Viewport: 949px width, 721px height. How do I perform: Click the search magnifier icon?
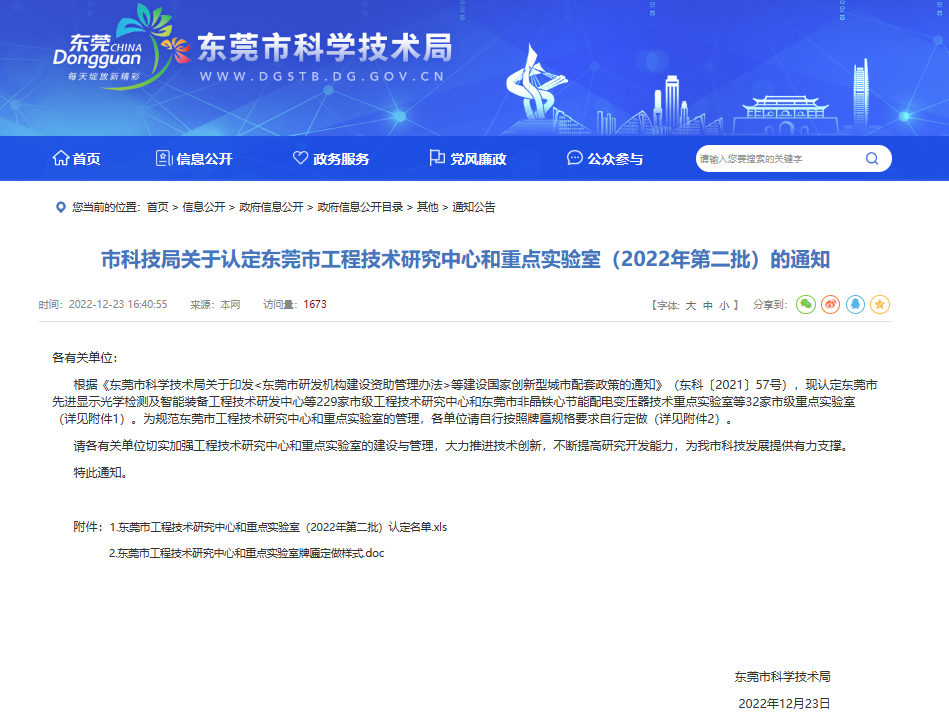(x=872, y=158)
